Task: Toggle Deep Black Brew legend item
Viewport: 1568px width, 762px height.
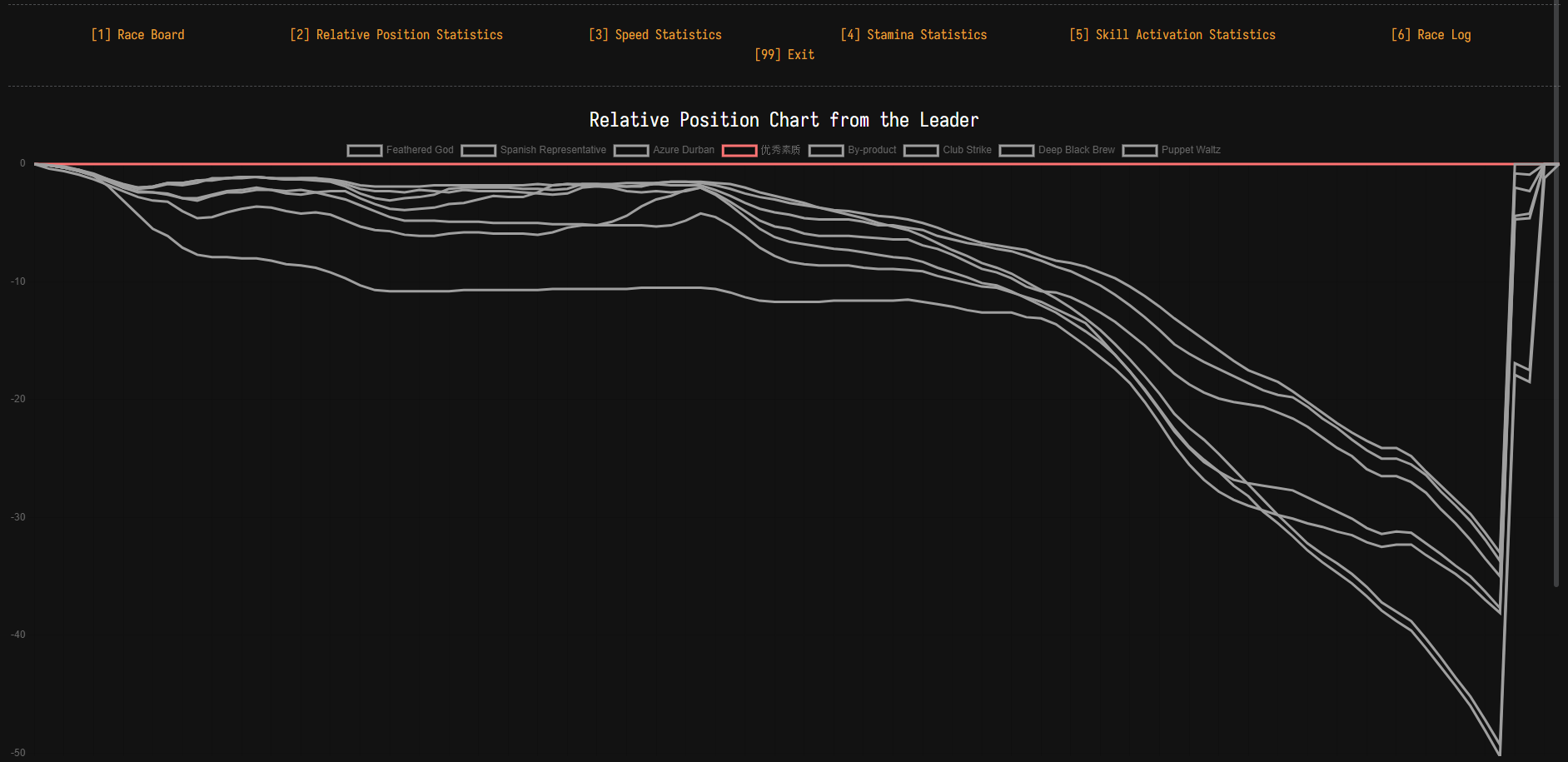Action: coord(1058,150)
